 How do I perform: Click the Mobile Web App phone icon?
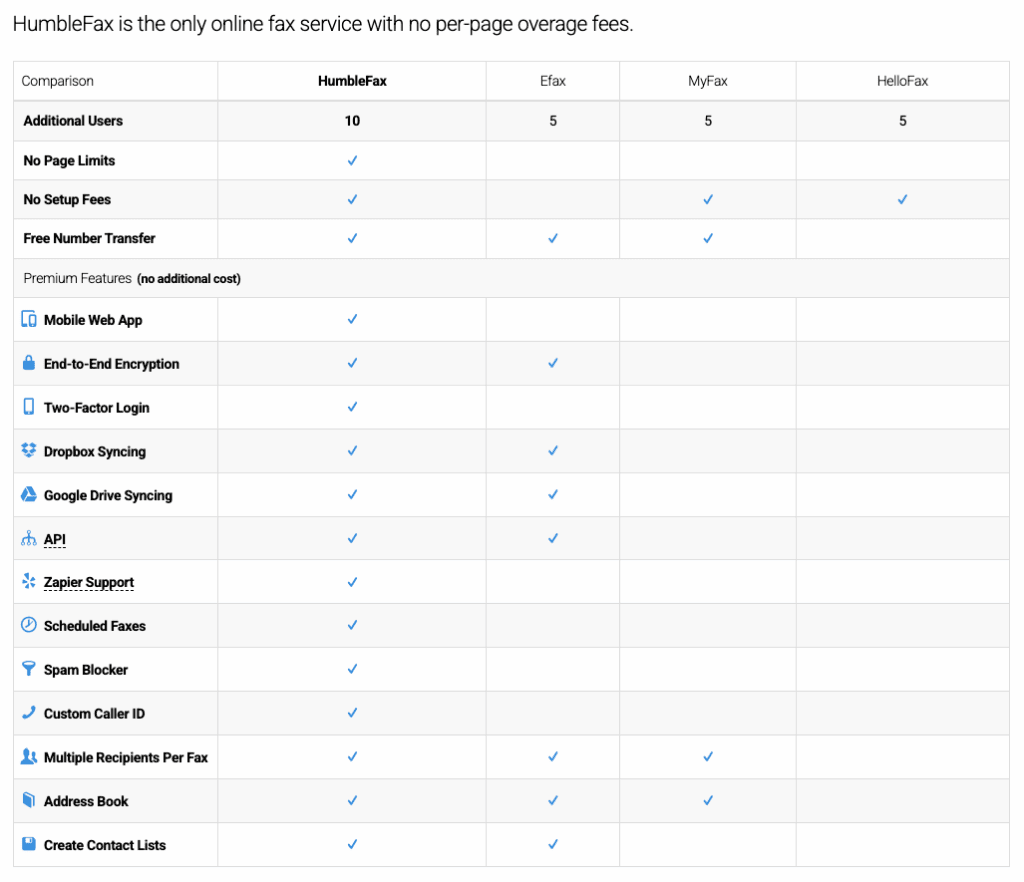point(29,320)
